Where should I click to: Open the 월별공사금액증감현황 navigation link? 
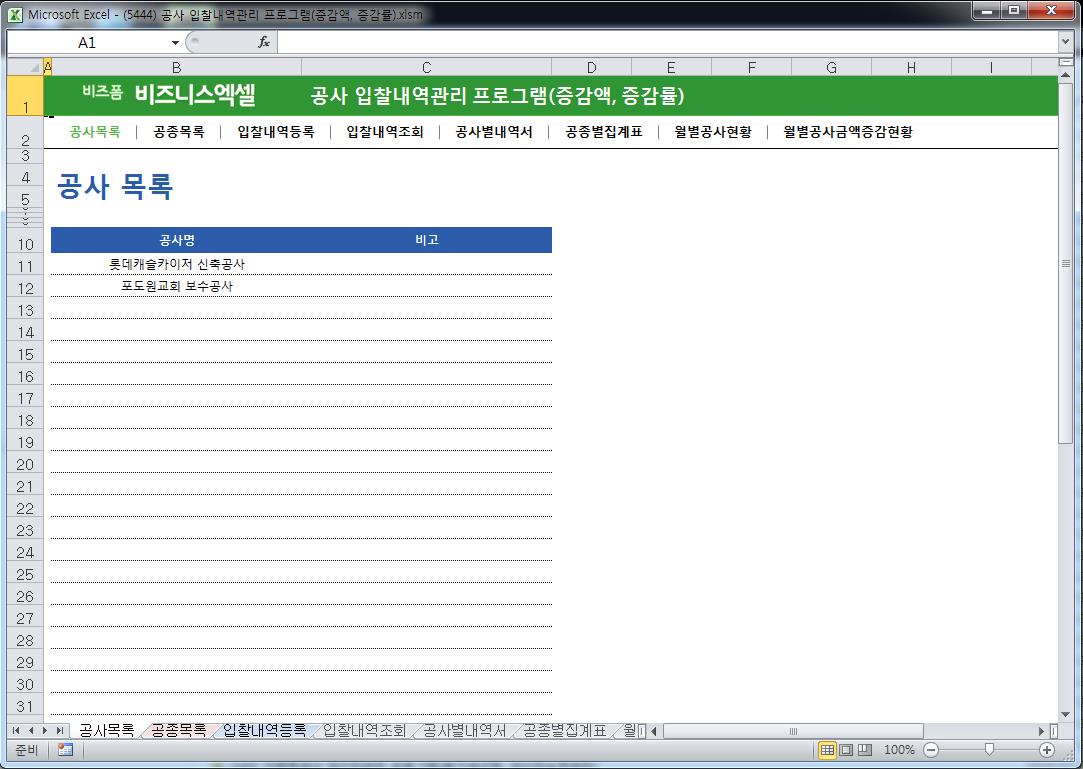pyautogui.click(x=848, y=131)
